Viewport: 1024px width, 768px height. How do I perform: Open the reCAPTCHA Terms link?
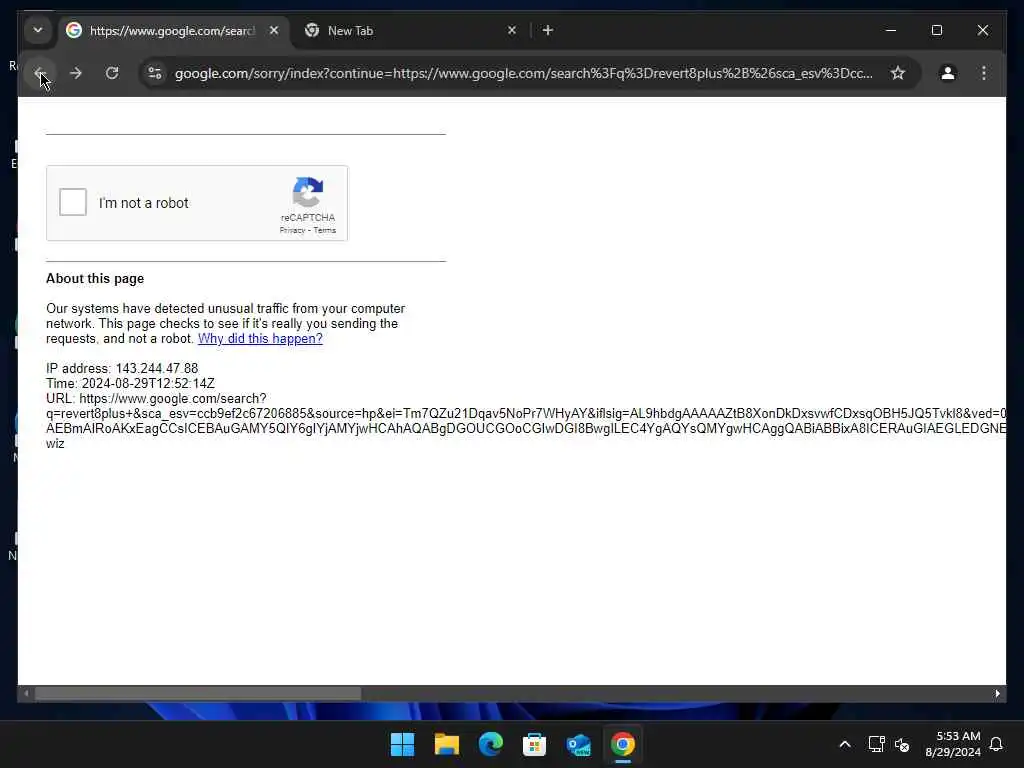tap(325, 231)
